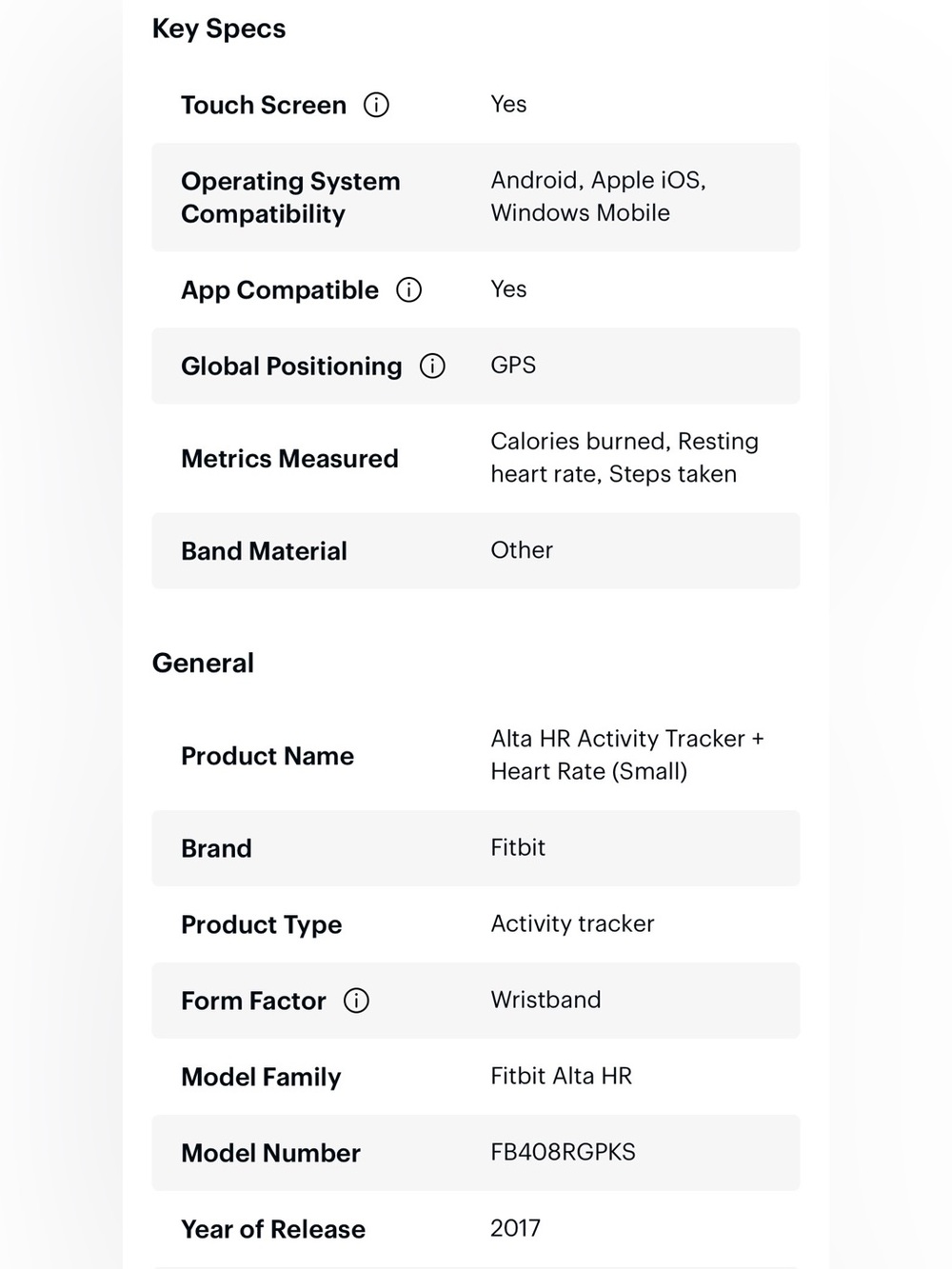The width and height of the screenshot is (952, 1269).
Task: Open Touch Screen info icon
Action: click(376, 105)
